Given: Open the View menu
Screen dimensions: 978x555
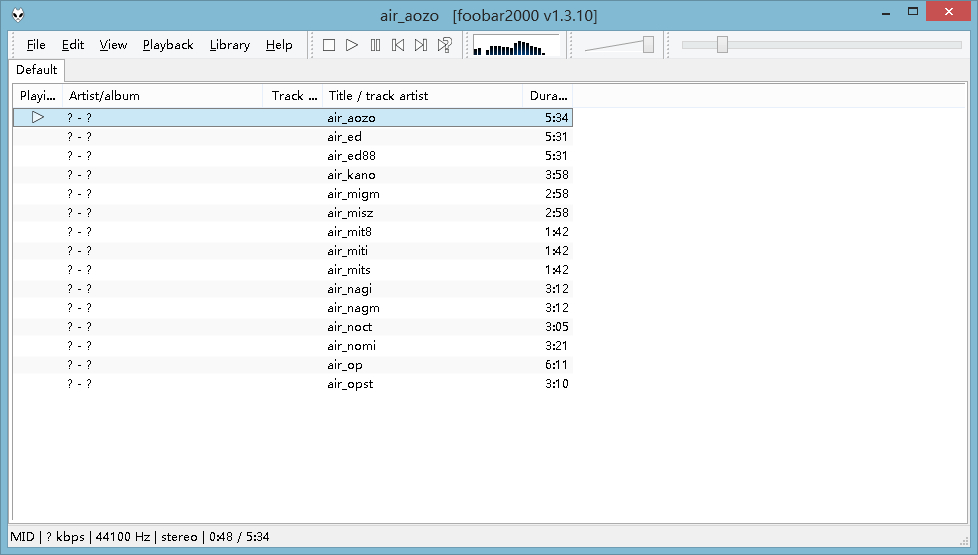Looking at the screenshot, I should point(113,45).
